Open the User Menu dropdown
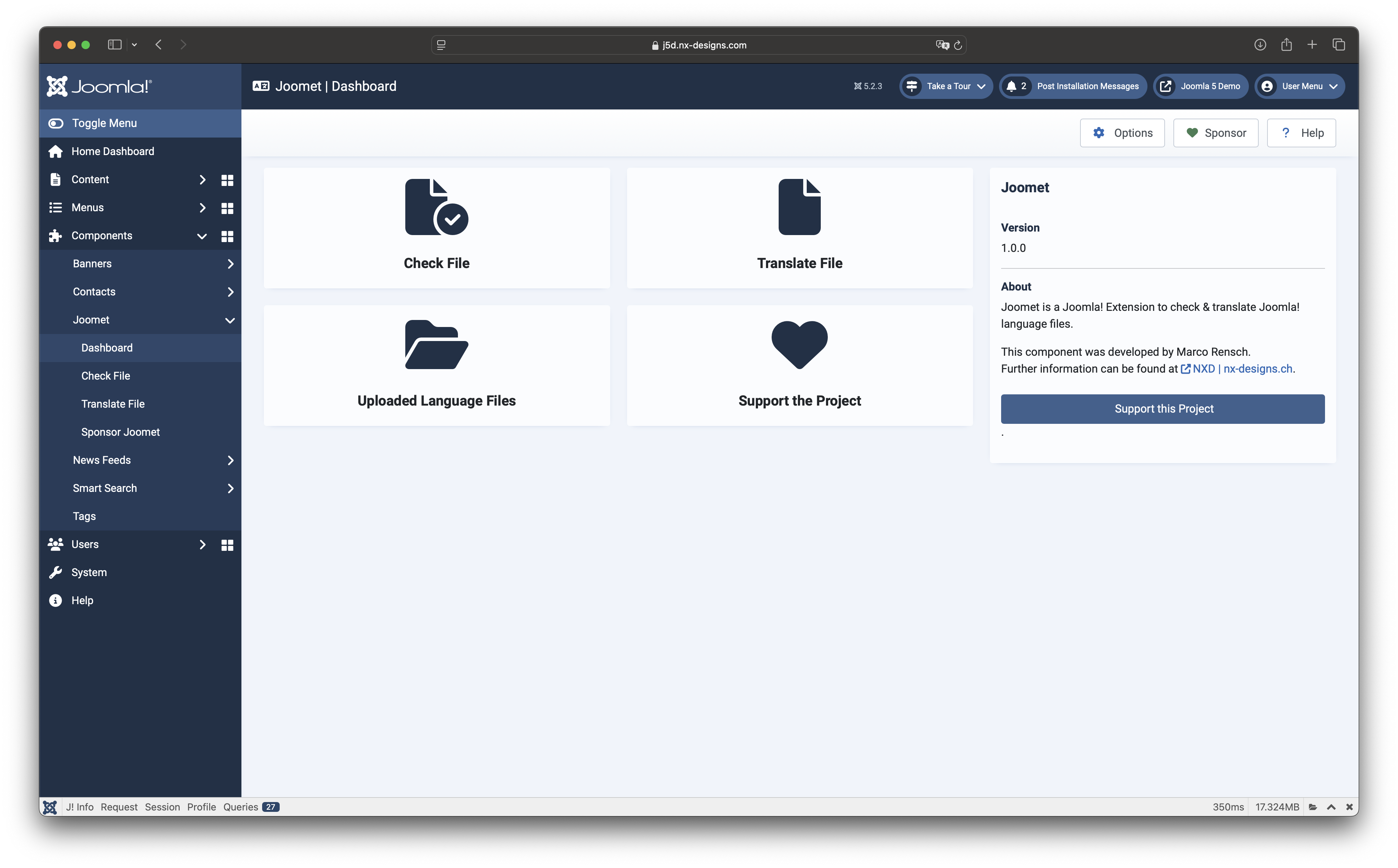Image resolution: width=1398 pixels, height=868 pixels. point(1300,86)
